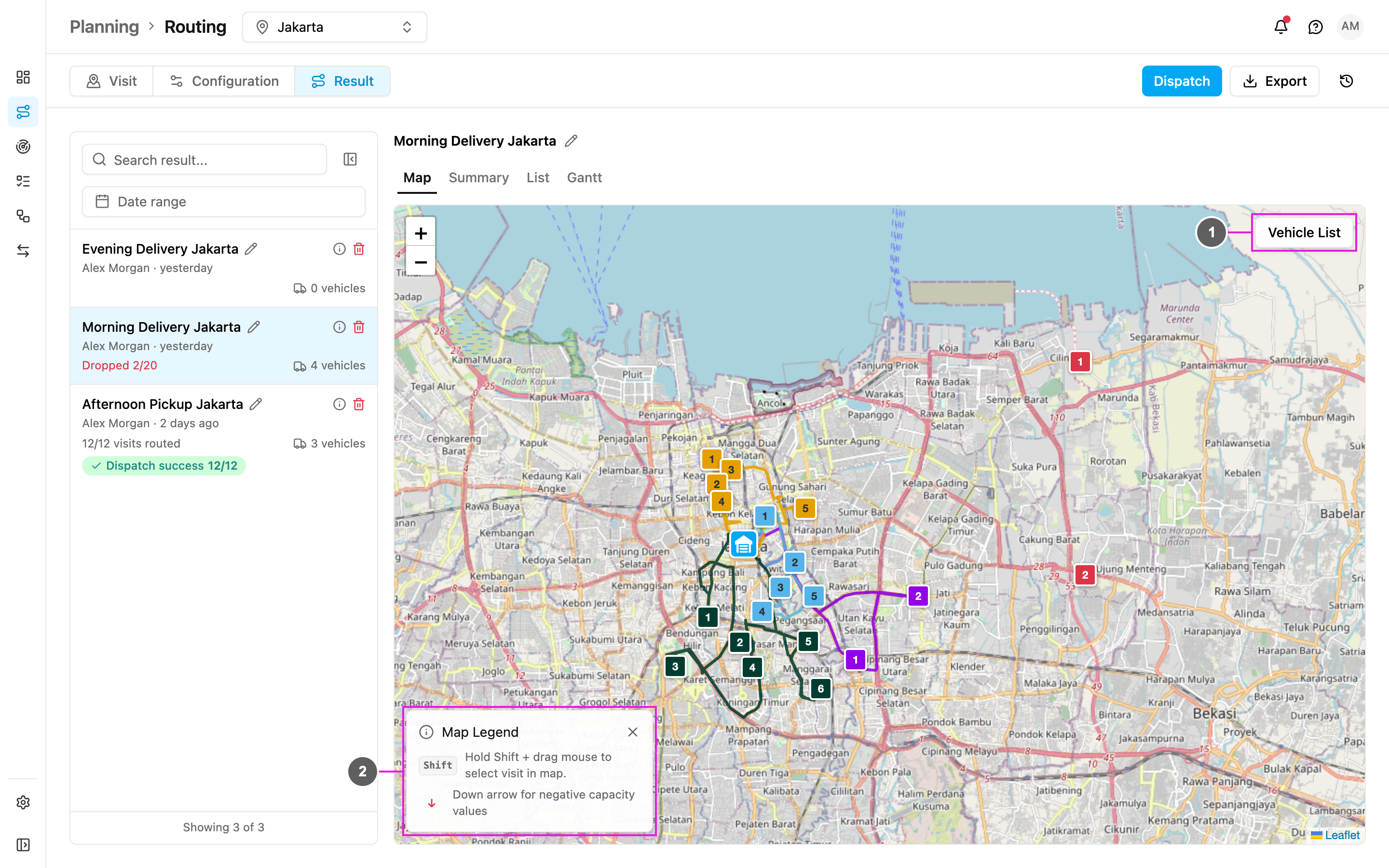
Task: Open the routing icon in the sidebar
Action: coord(23,112)
